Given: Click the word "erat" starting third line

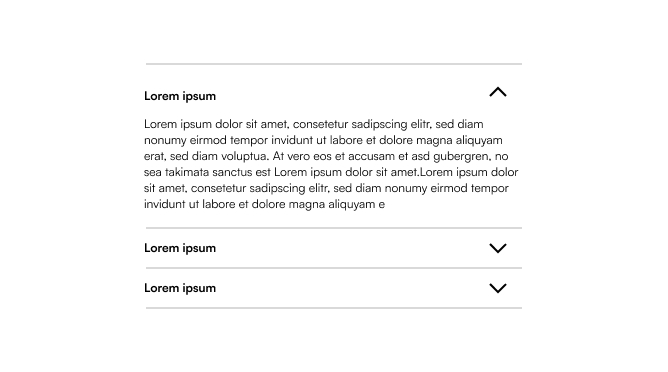Looking at the screenshot, I should [153, 156].
